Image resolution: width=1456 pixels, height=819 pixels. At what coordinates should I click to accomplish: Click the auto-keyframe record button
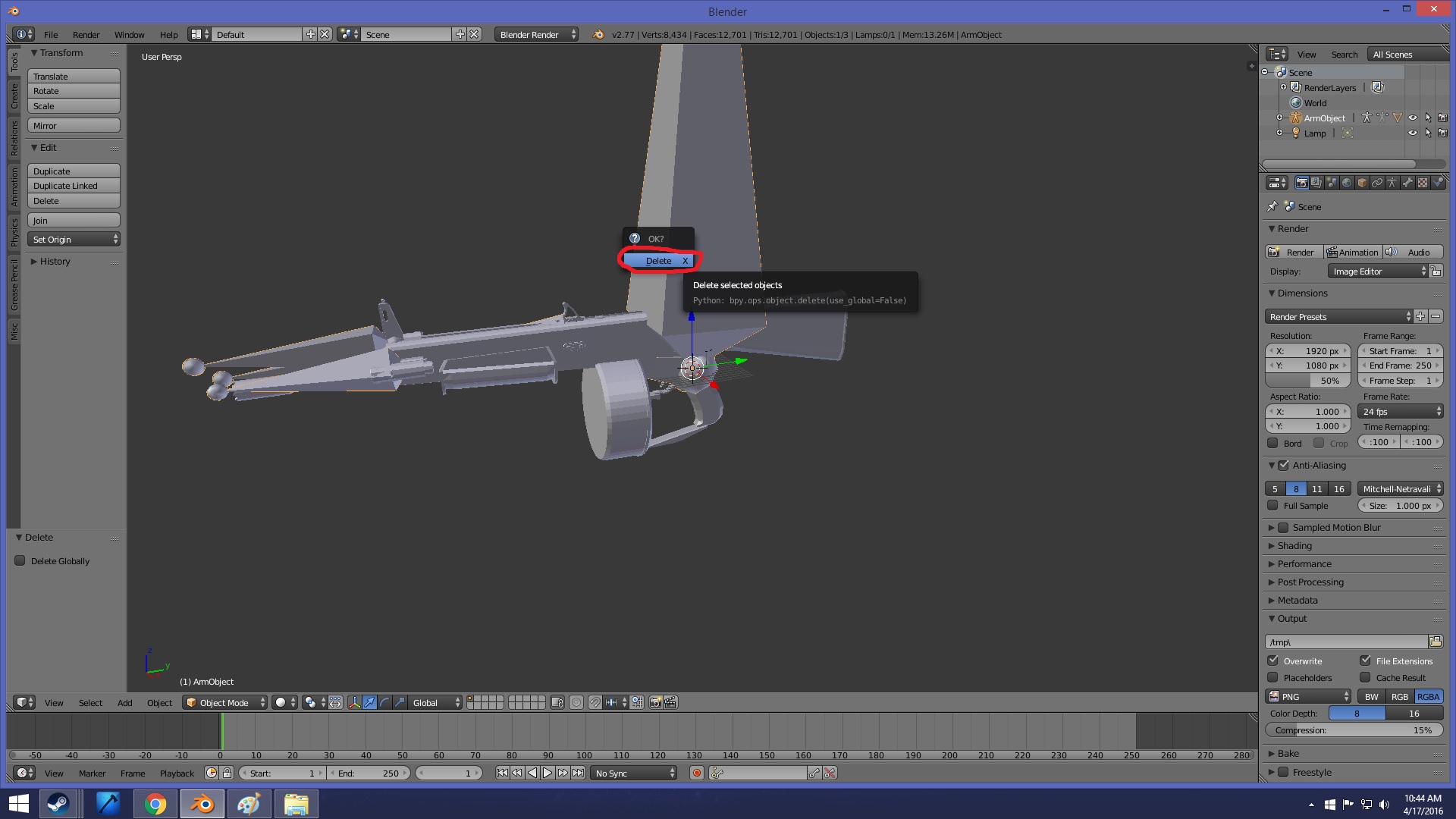[696, 773]
